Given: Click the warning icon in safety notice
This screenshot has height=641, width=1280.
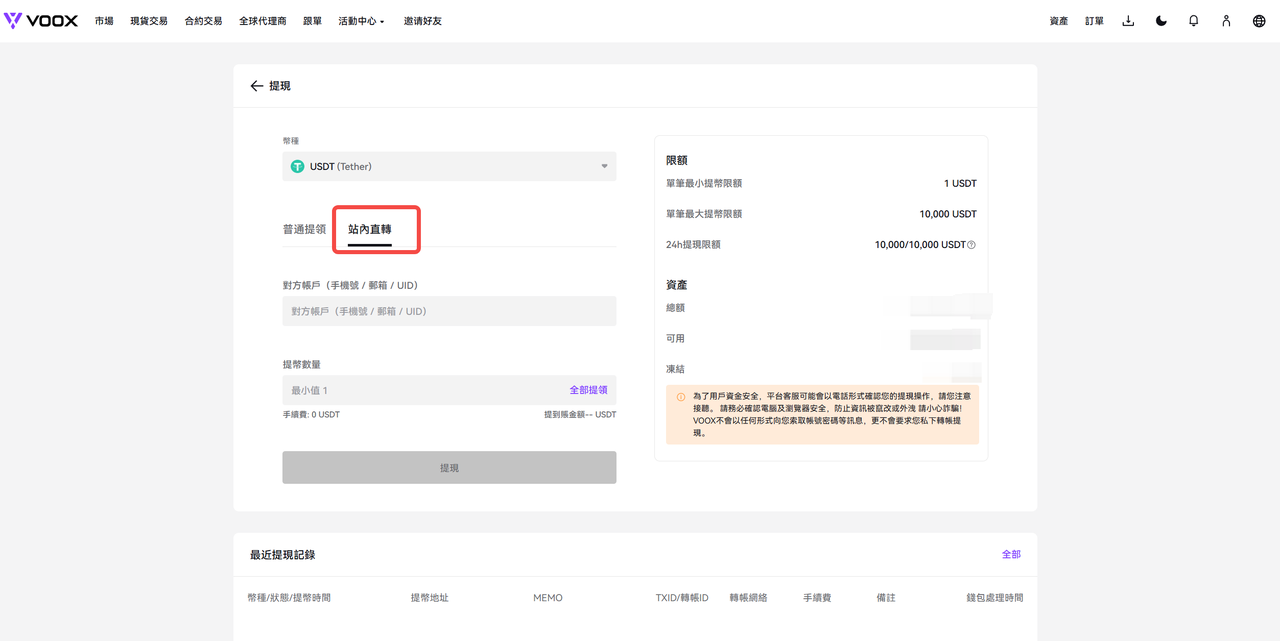Looking at the screenshot, I should click(681, 396).
